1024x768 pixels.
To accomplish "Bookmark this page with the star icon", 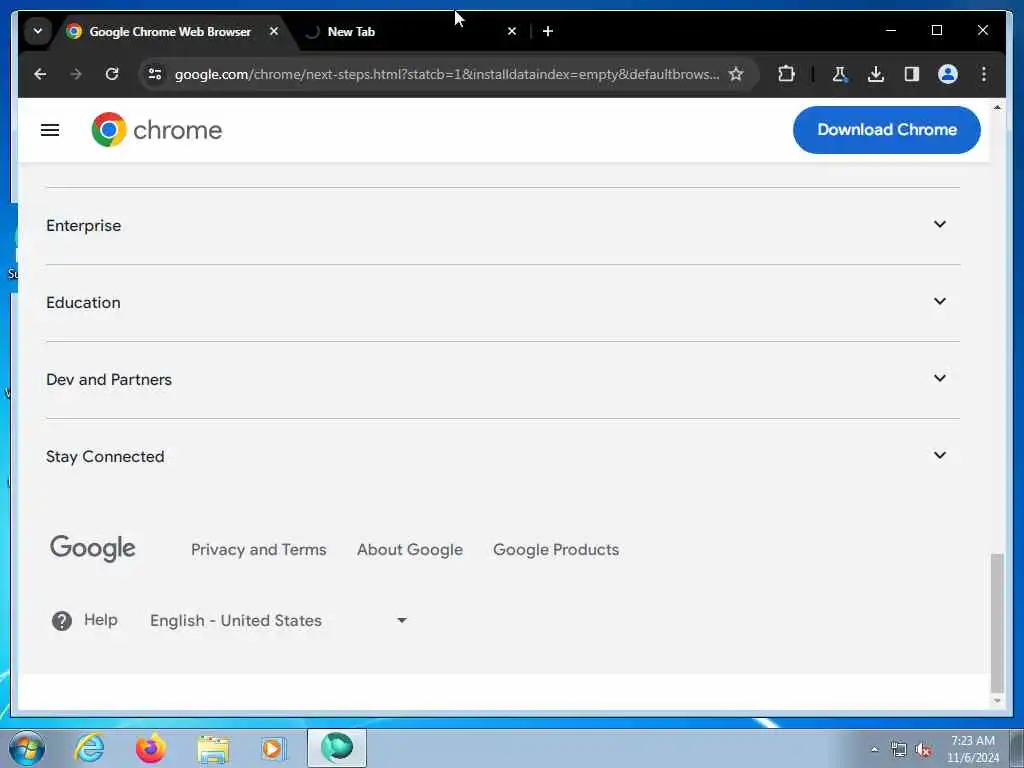I will click(736, 74).
